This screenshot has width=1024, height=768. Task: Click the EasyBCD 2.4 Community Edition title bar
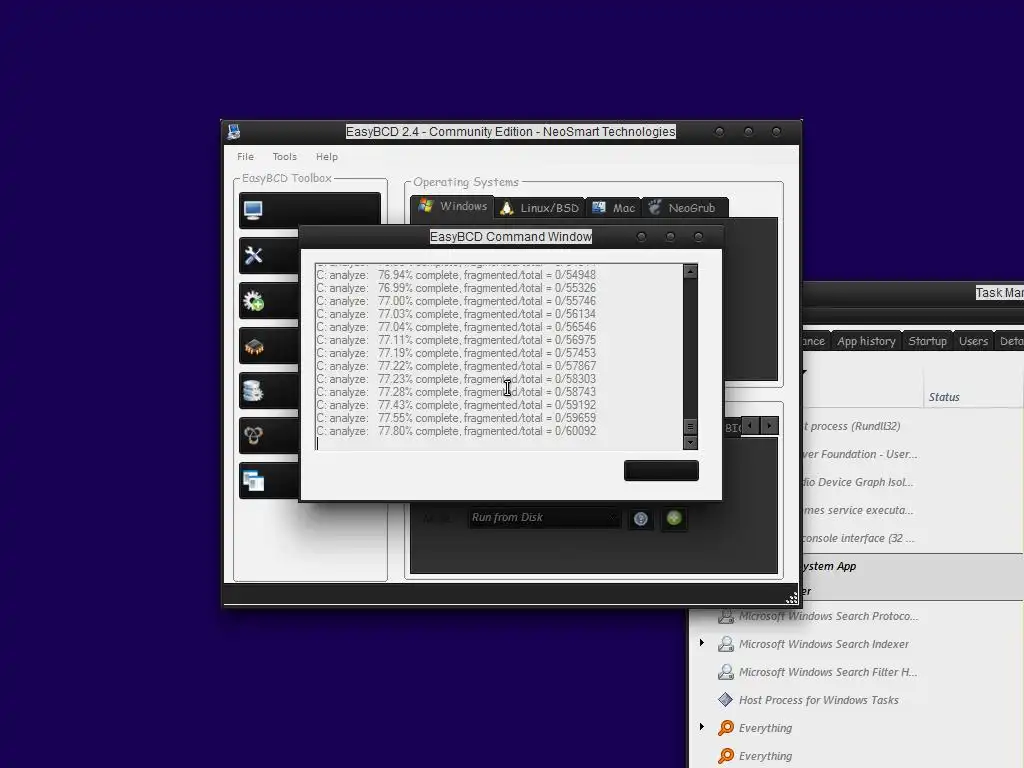(511, 132)
